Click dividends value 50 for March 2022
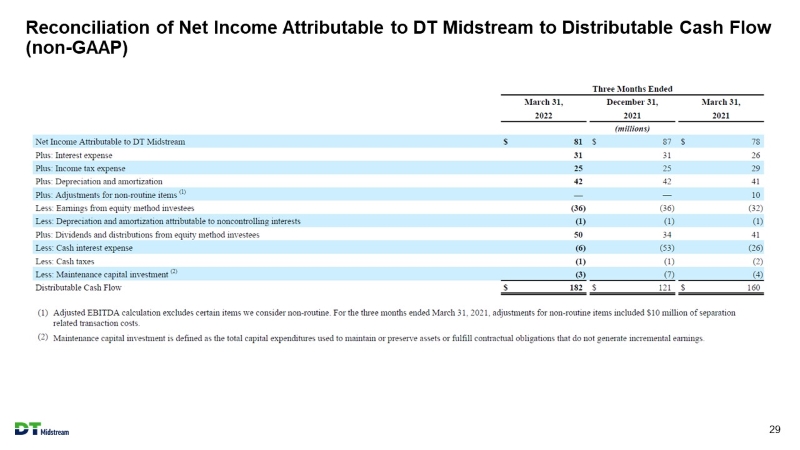This screenshot has width=800, height=450. (578, 235)
